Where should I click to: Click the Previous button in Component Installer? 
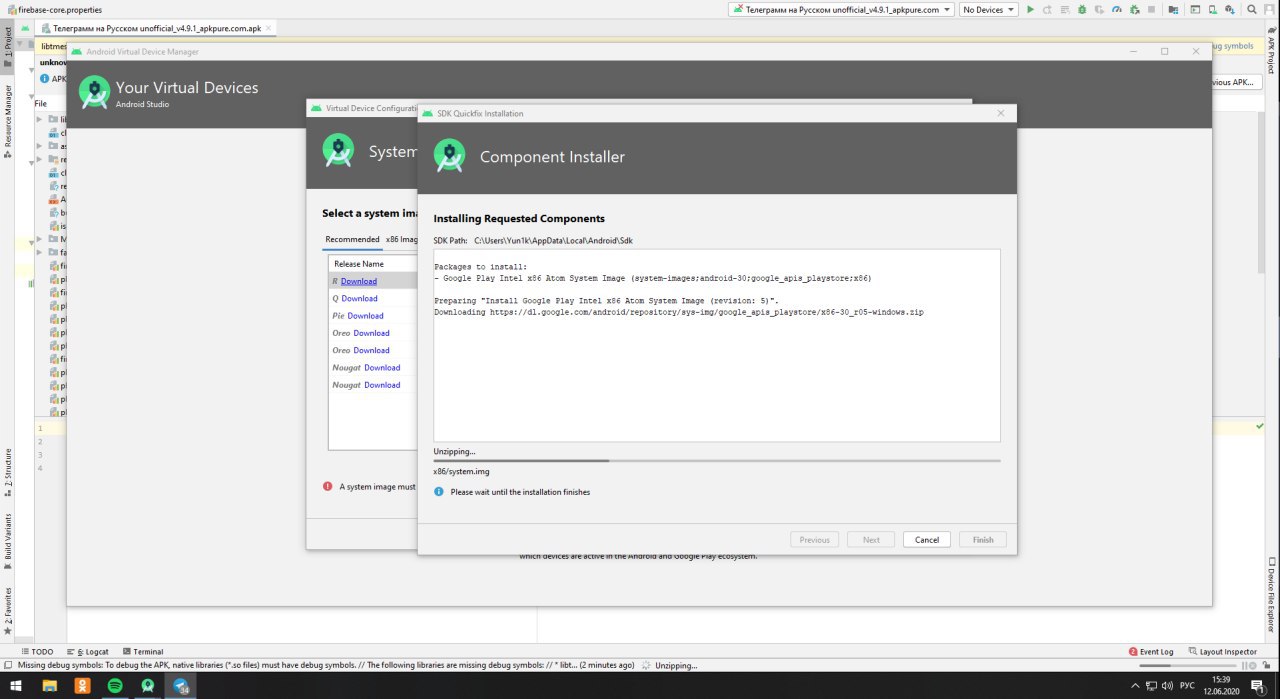[814, 539]
